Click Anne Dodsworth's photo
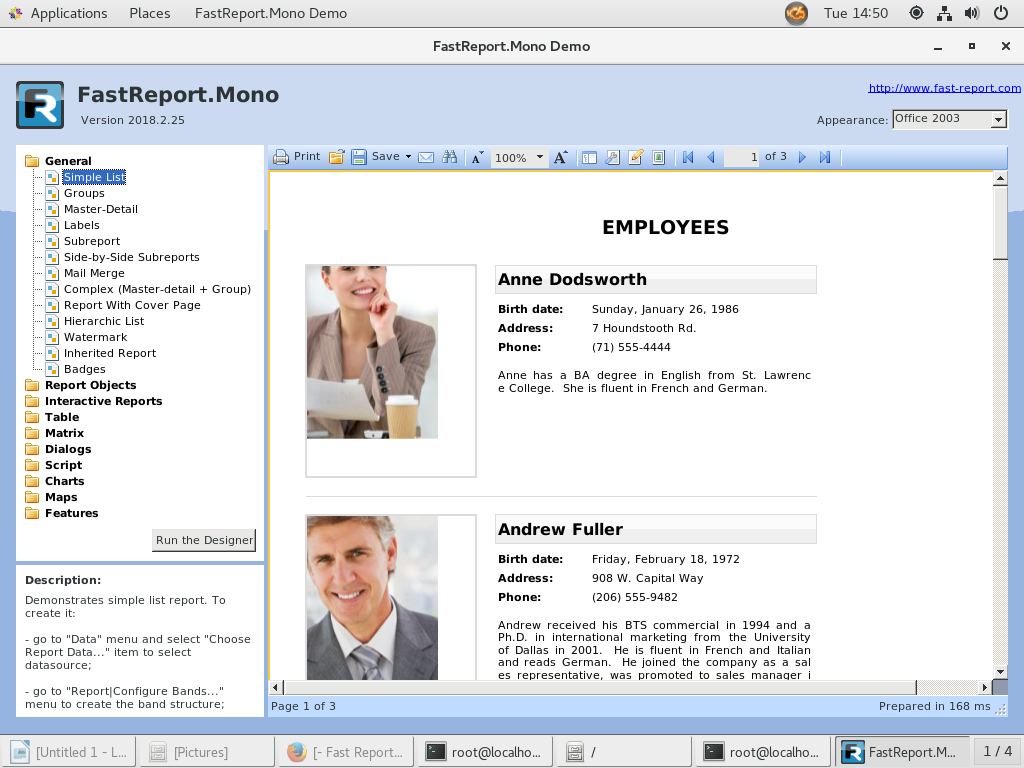 (x=372, y=352)
